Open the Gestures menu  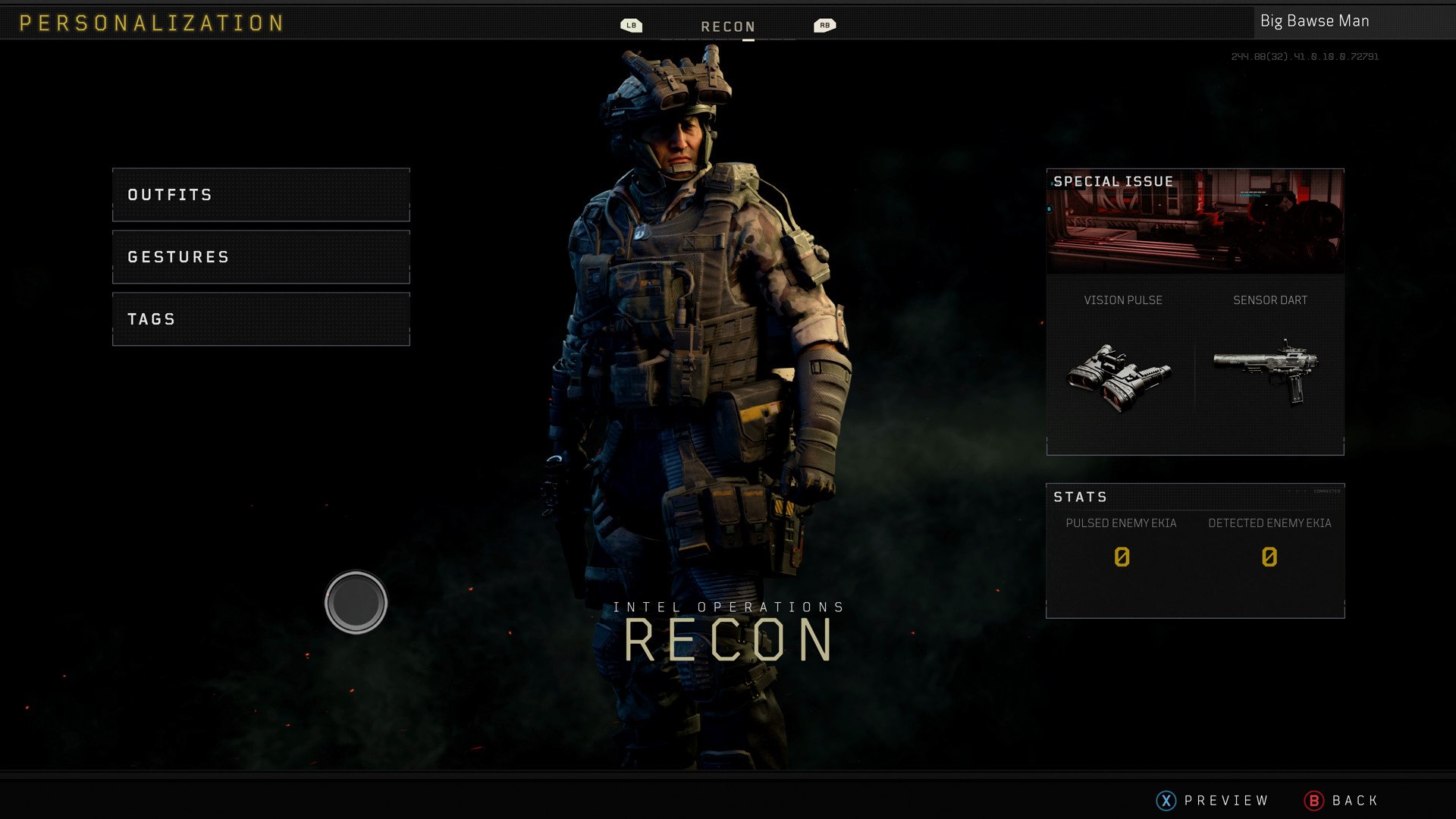click(x=261, y=257)
